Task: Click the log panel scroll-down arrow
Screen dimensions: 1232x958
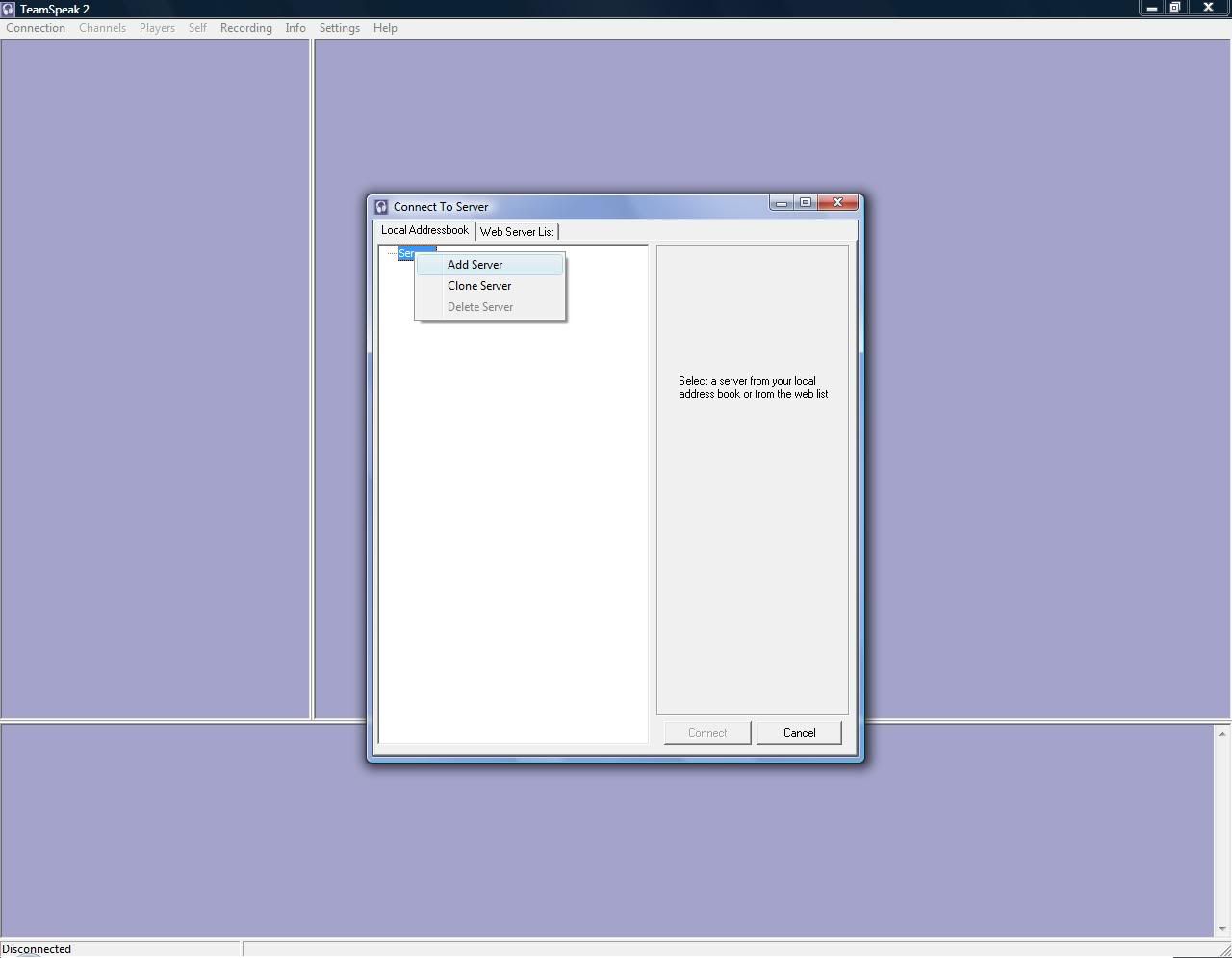Action: coord(1222,929)
